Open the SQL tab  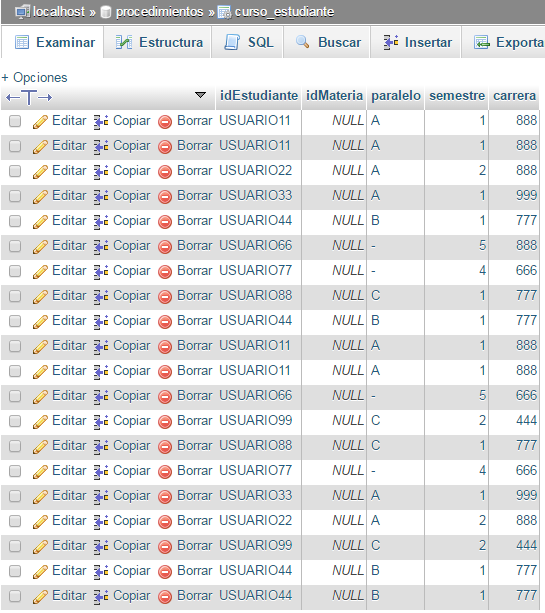tap(249, 42)
